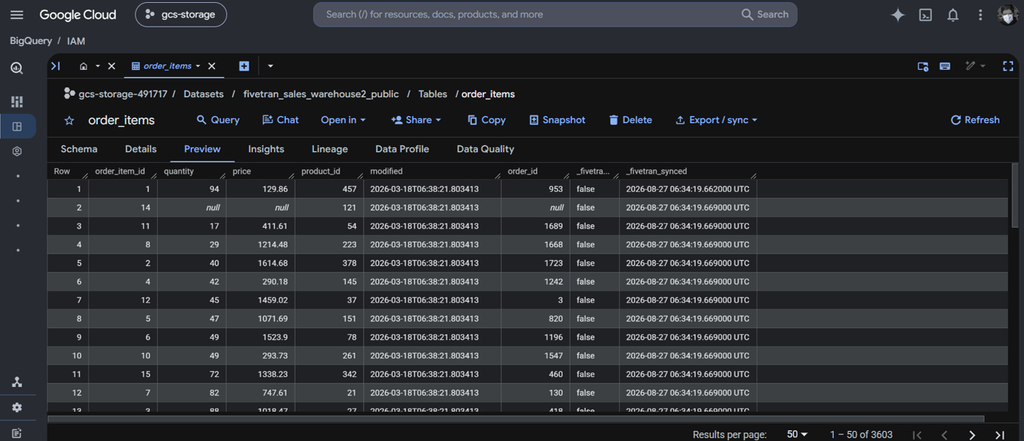Focus the resources search field
Screen dimensions: 1024x441
click(x=526, y=14)
